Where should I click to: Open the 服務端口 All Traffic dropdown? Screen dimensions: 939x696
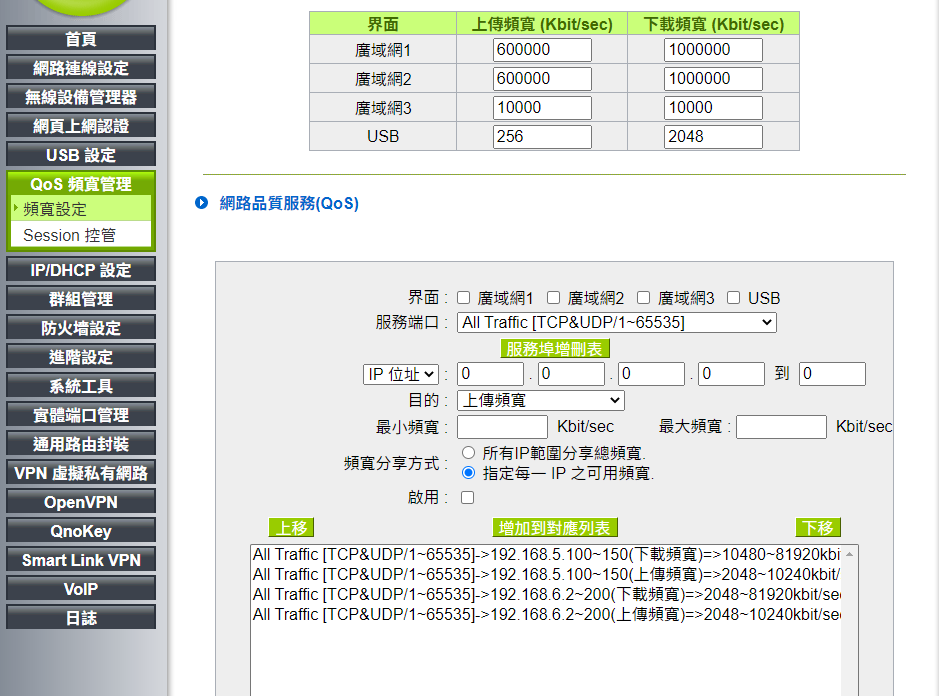click(x=616, y=322)
